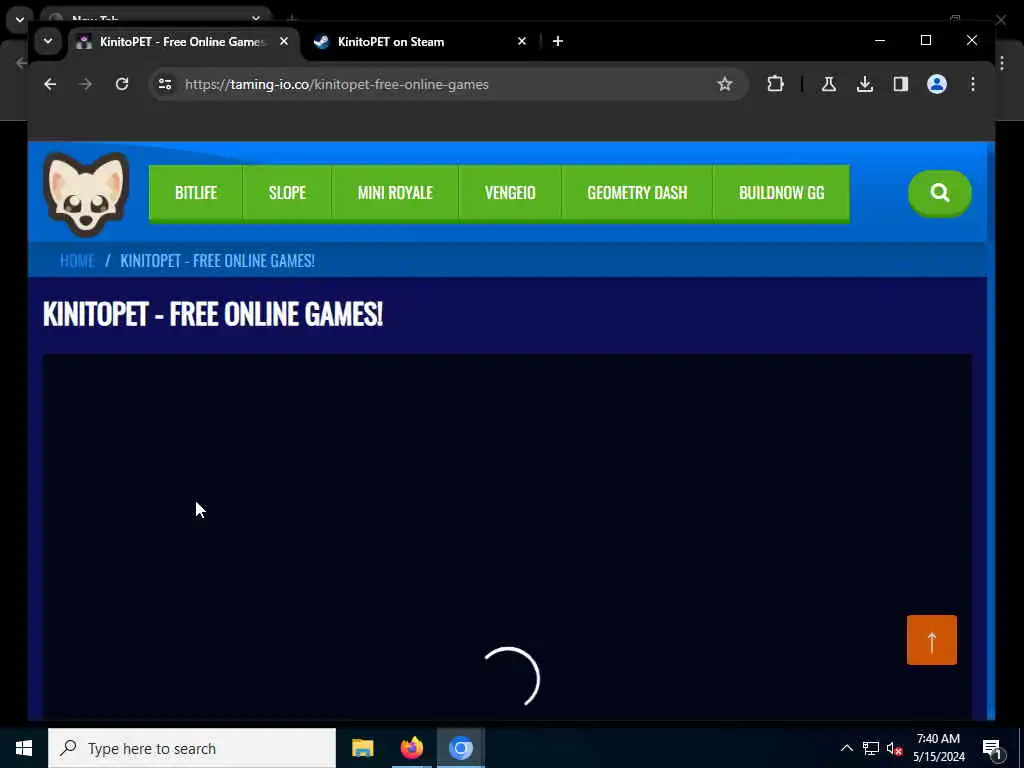The height and width of the screenshot is (768, 1024).
Task: Open the MINI ROYALE menu item
Action: (395, 193)
